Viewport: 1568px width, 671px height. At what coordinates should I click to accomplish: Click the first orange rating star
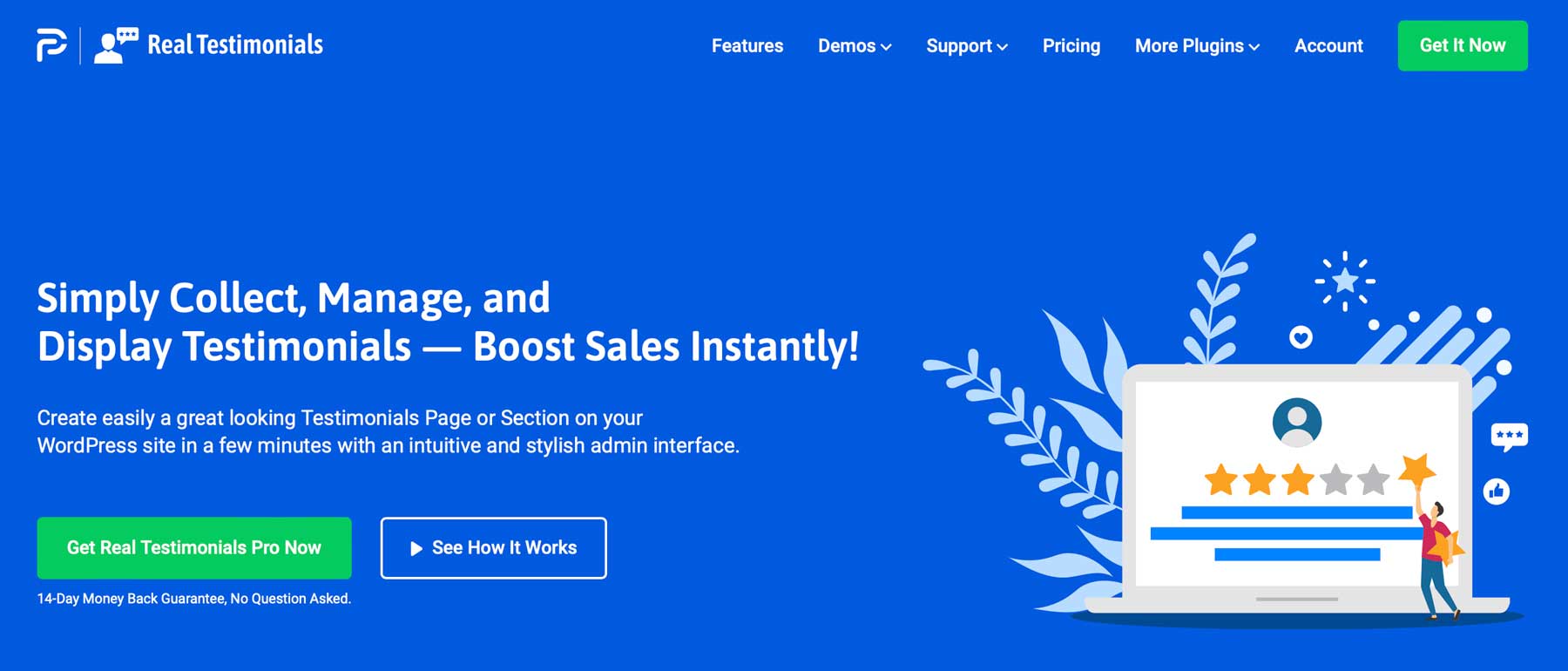click(x=1220, y=479)
